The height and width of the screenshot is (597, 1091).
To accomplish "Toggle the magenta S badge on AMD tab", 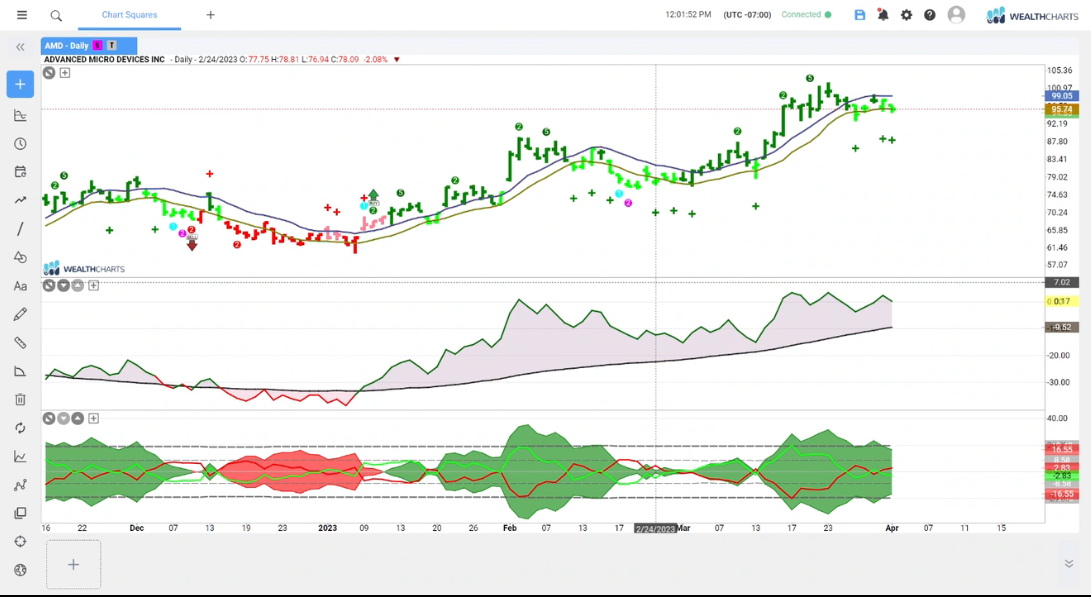I will tap(97, 46).
